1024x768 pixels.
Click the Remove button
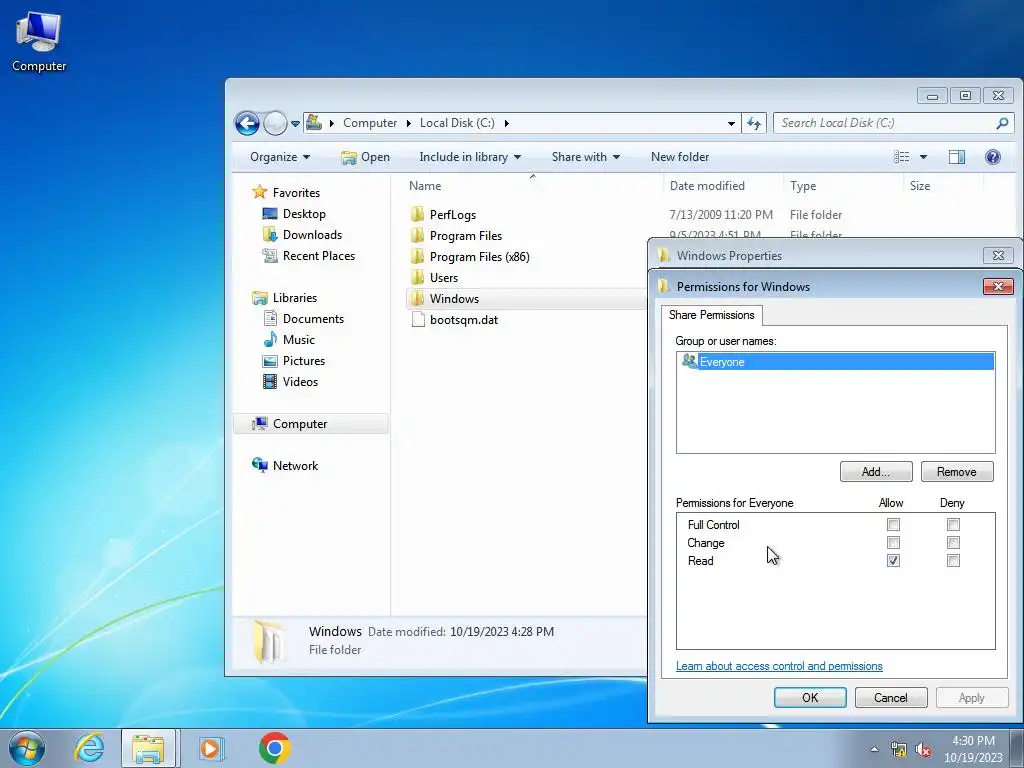[x=957, y=472]
